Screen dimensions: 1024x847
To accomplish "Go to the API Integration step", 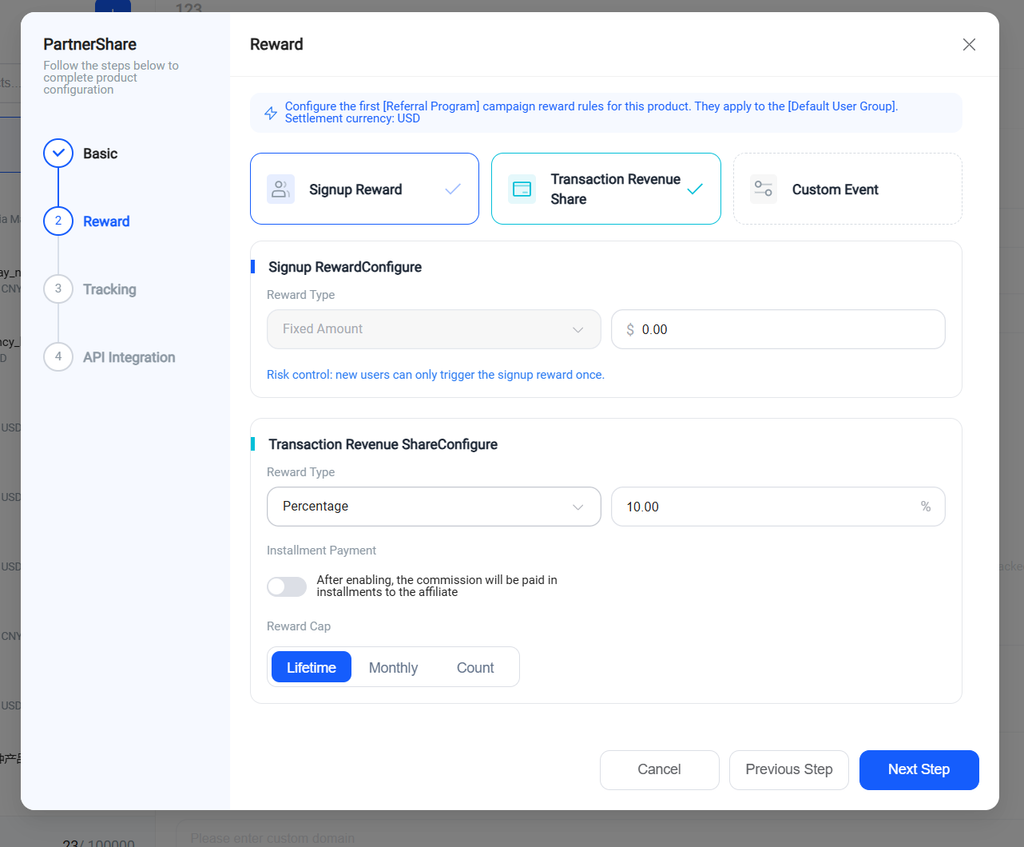I will coord(129,357).
